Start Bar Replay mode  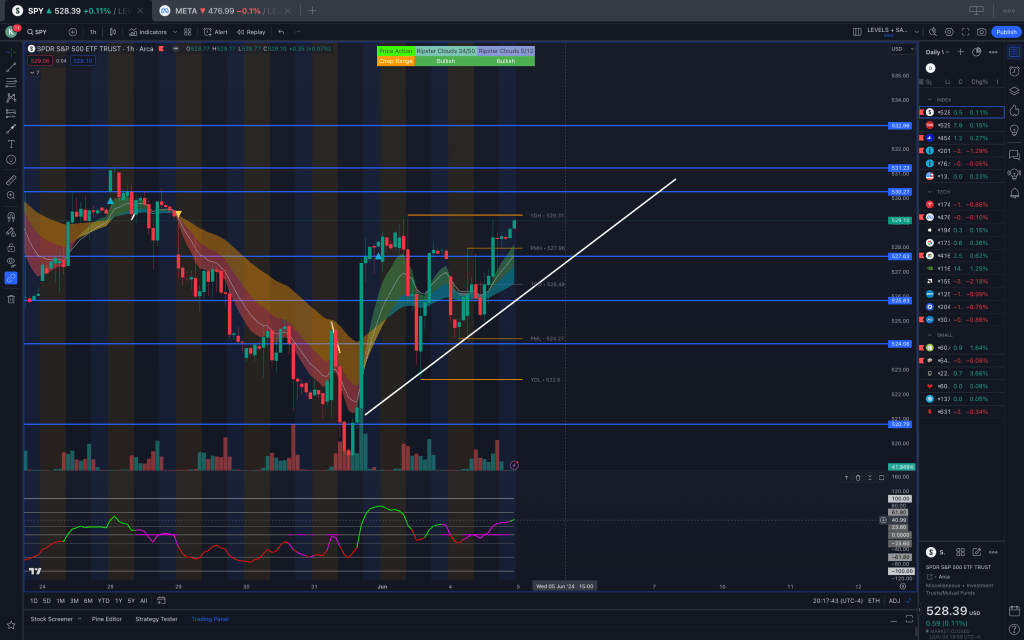250,31
